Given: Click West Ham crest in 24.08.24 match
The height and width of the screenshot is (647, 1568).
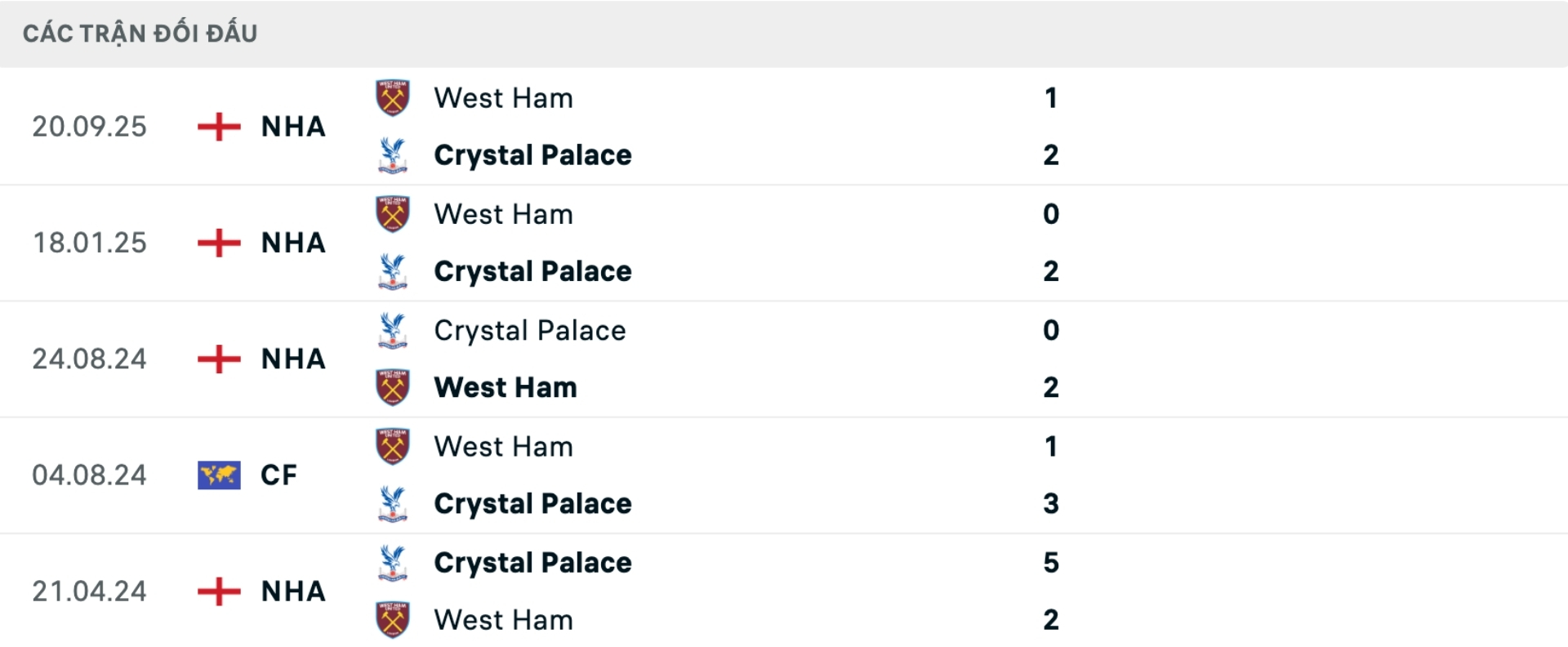Looking at the screenshot, I should tap(392, 387).
